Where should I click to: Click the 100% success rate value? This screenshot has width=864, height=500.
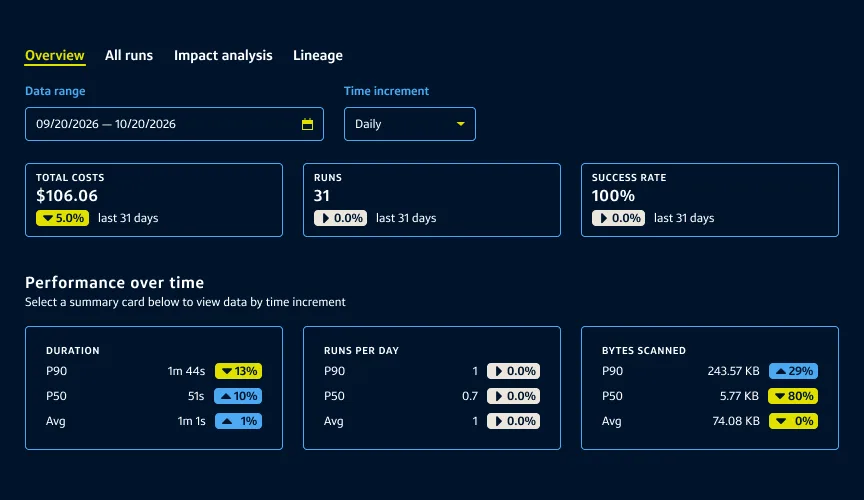(x=613, y=196)
